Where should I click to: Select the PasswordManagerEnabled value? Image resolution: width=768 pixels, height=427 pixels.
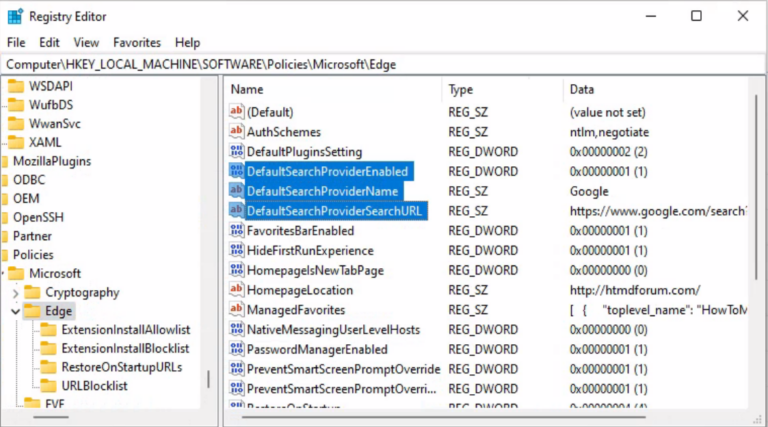pyautogui.click(x=317, y=349)
